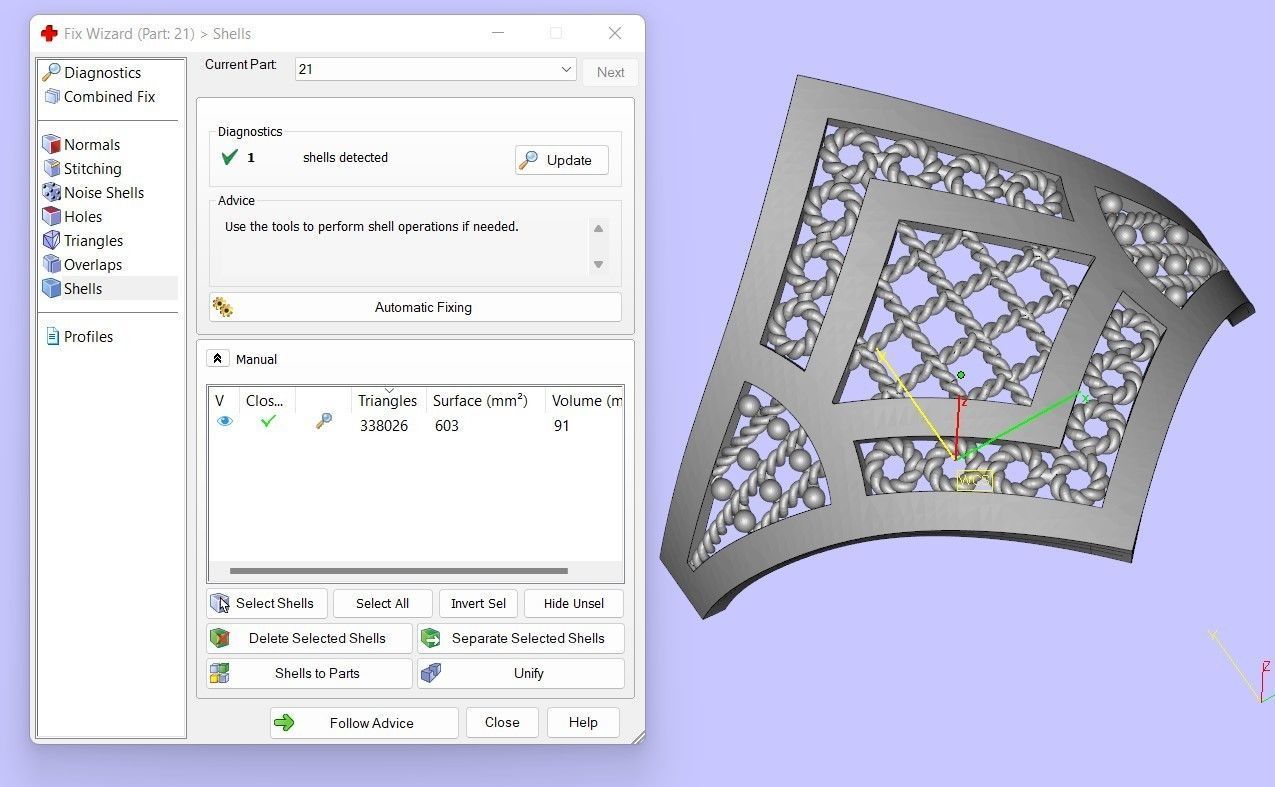Click the Advice text scroll down arrow
This screenshot has height=787, width=1275.
[598, 264]
